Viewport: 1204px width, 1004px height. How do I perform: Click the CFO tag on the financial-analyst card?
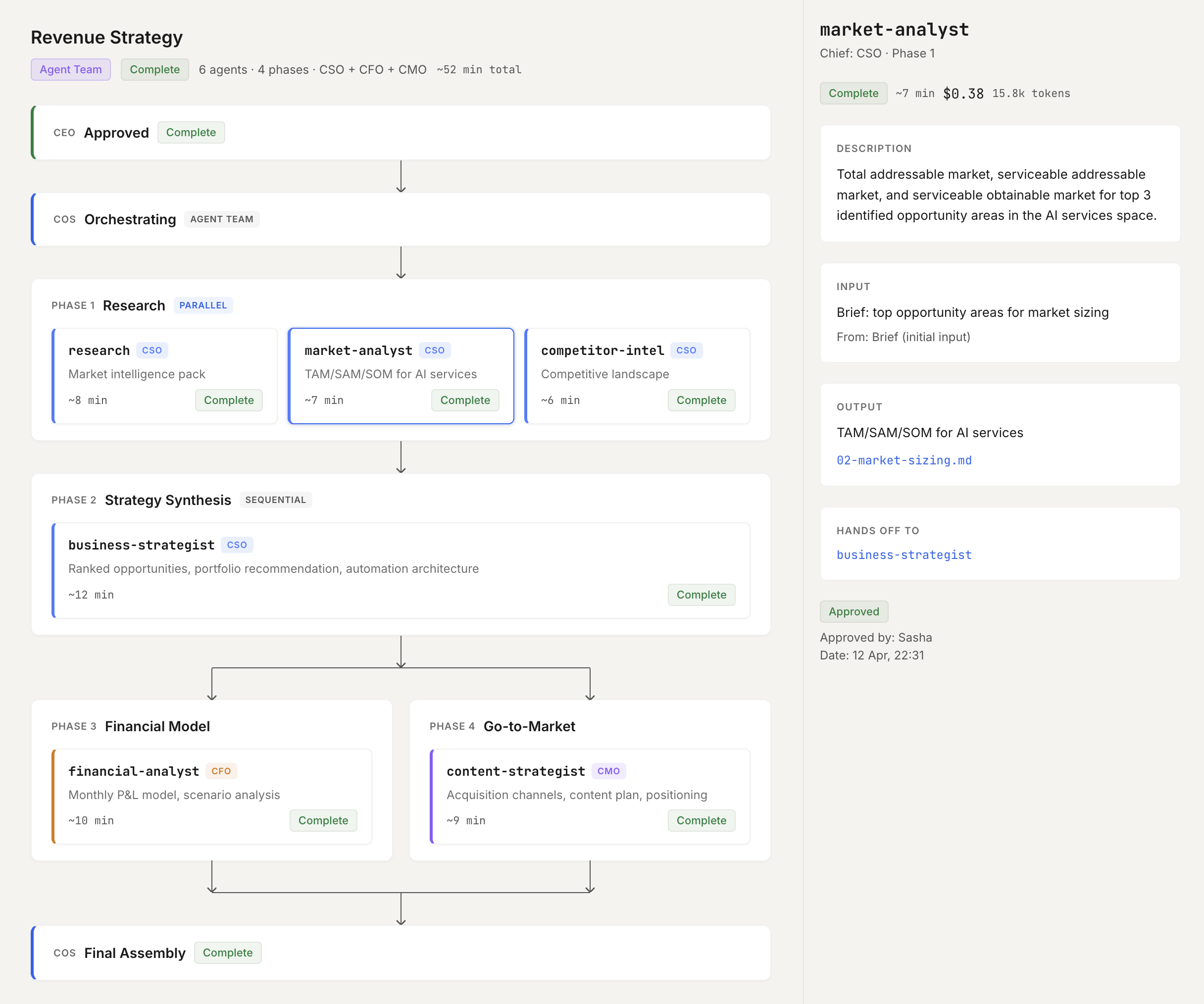click(221, 771)
